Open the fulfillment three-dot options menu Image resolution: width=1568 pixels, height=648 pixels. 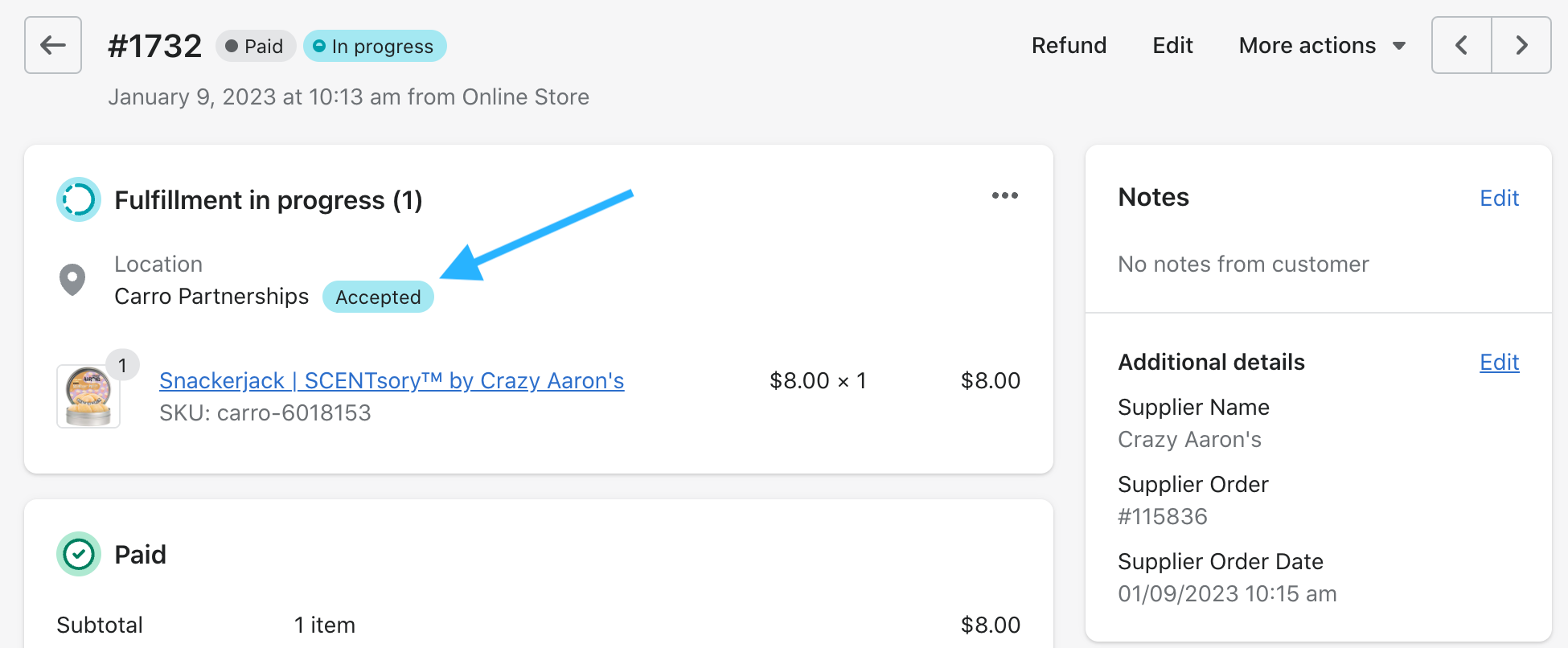(x=1004, y=196)
